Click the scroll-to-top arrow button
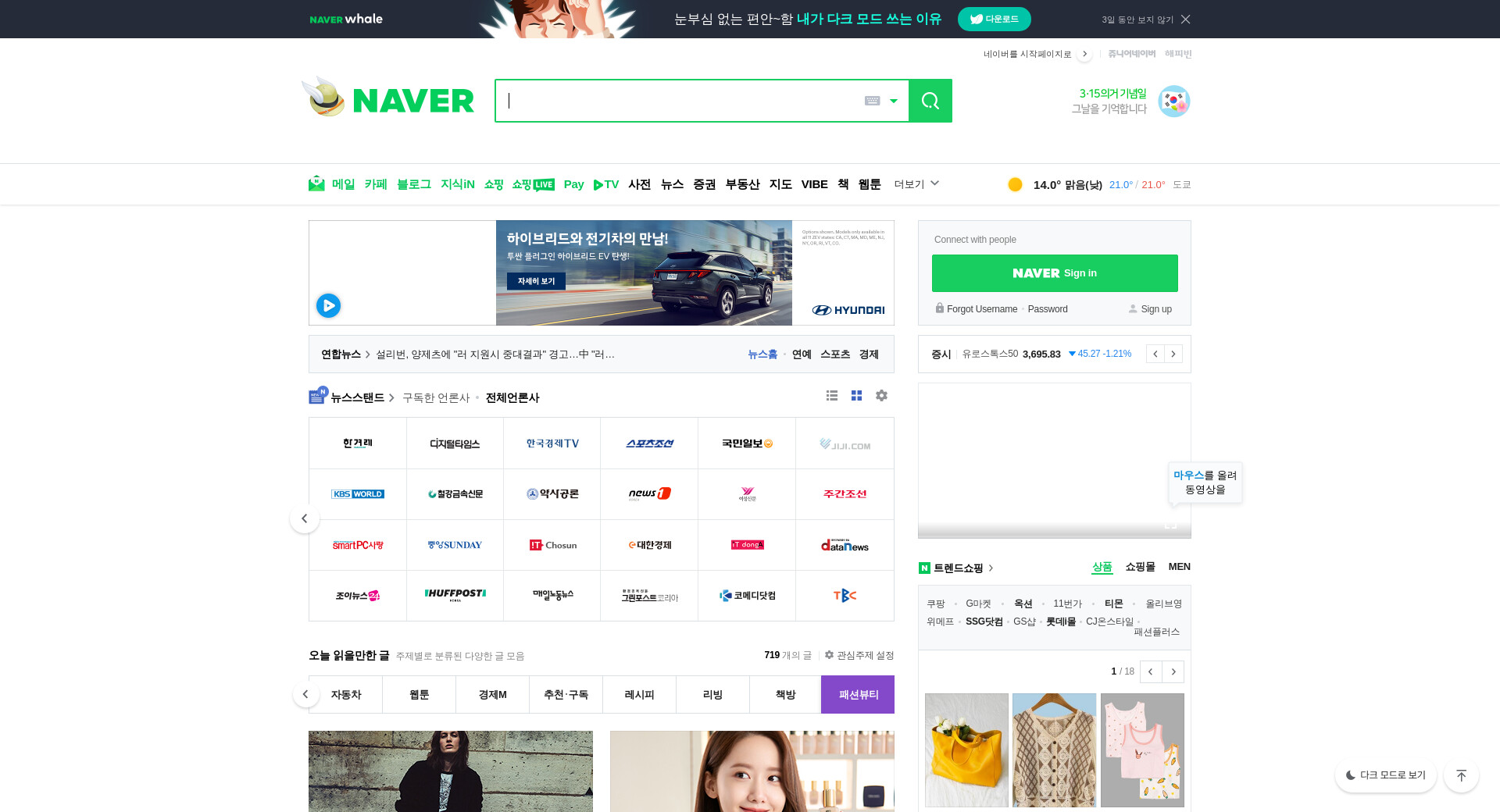Viewport: 1500px width, 812px height. 1461,775
